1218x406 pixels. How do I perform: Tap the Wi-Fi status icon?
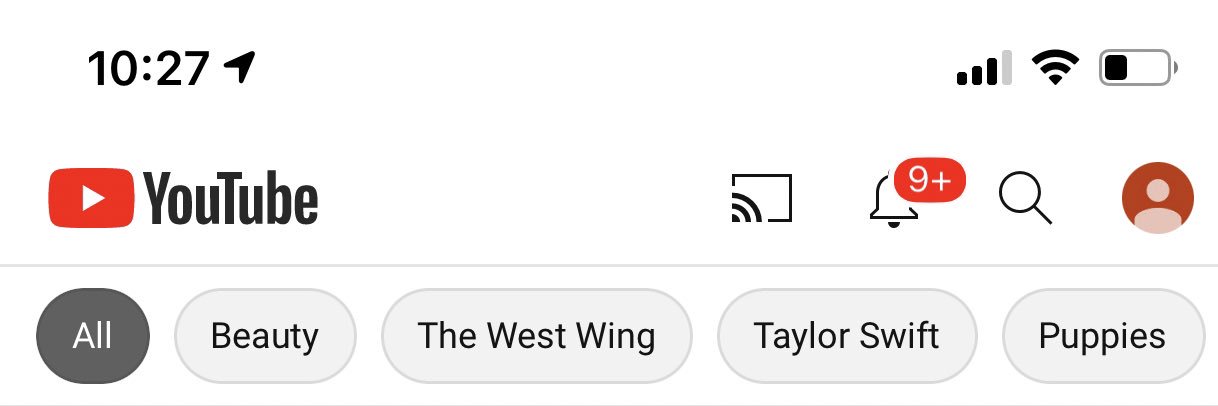click(x=1055, y=68)
